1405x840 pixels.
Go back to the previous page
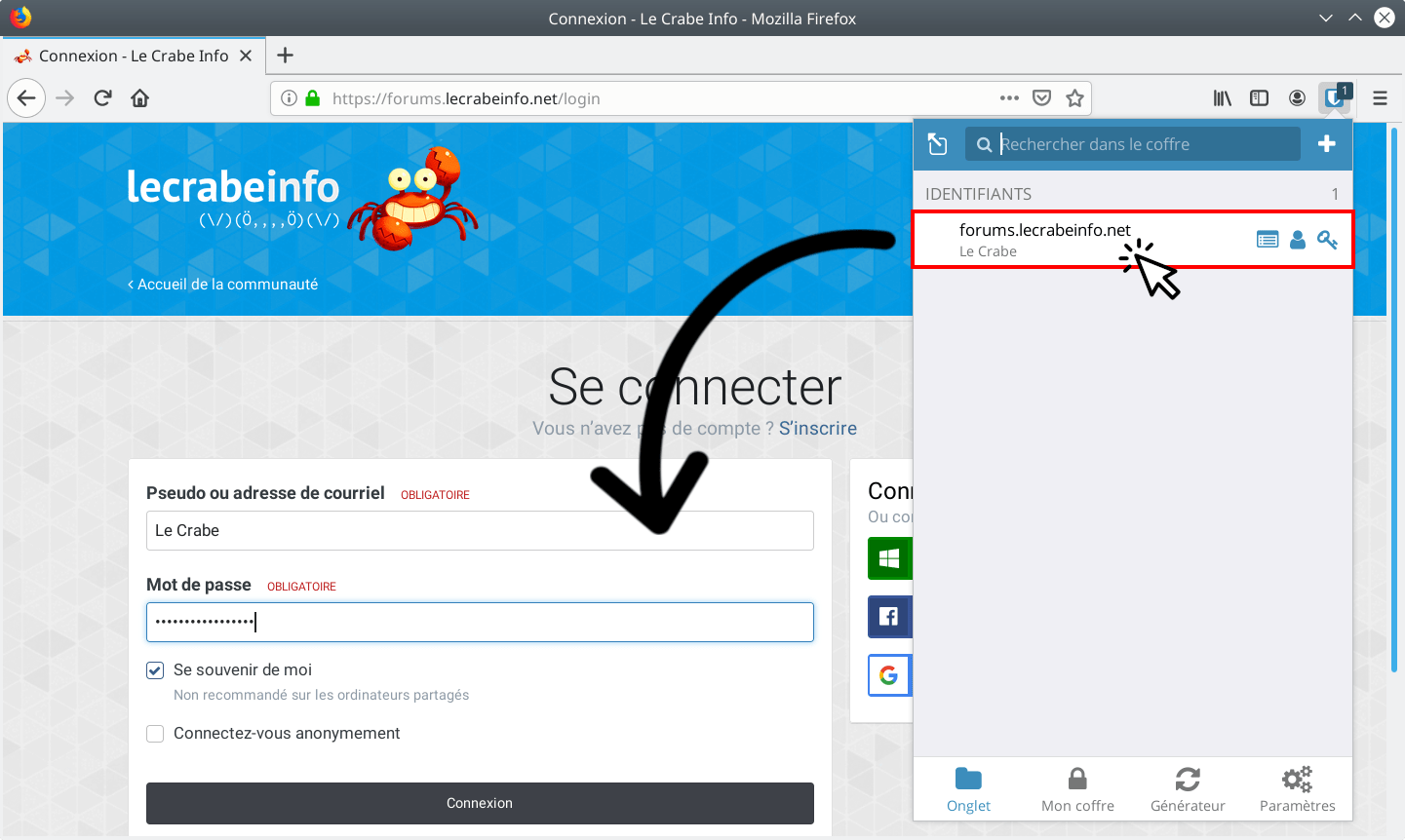coord(26,98)
